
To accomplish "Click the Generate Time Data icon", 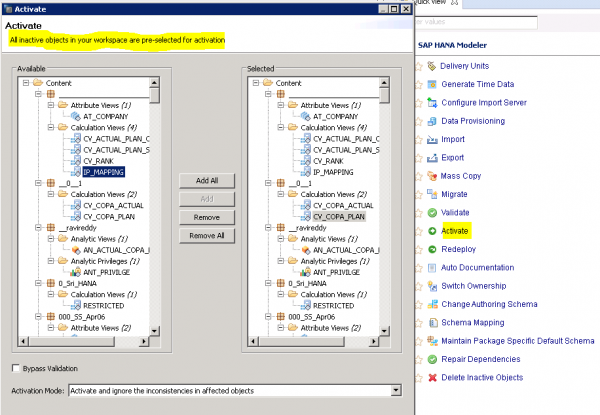I will click(x=432, y=85).
